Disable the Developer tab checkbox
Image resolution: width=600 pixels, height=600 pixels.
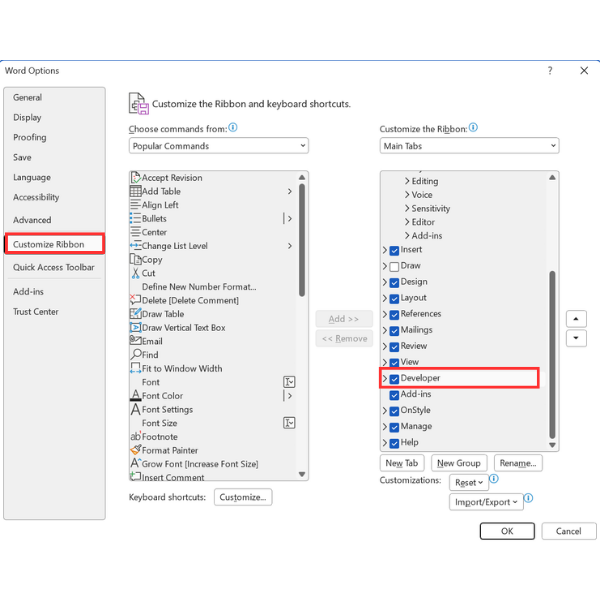pos(394,379)
